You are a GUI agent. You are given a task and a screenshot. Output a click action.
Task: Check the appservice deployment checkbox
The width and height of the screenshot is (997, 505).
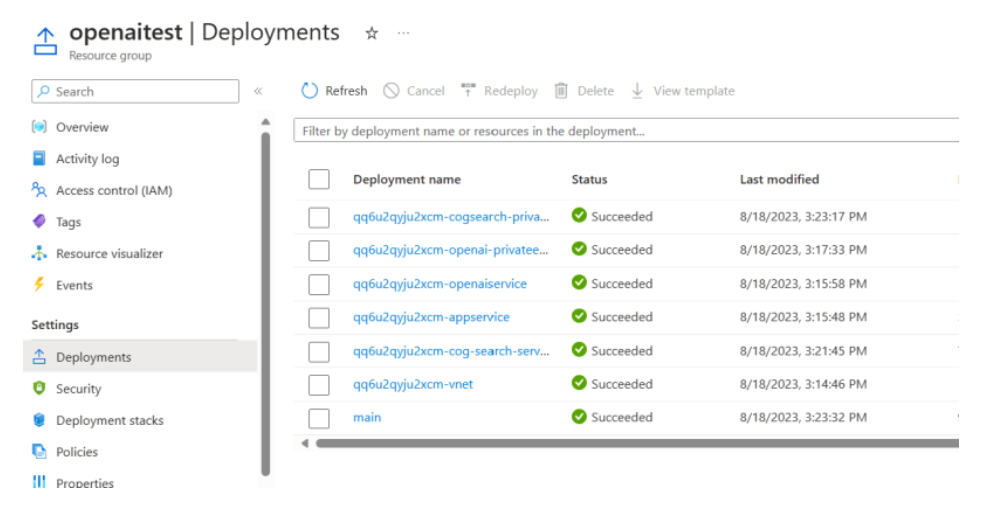[319, 317]
